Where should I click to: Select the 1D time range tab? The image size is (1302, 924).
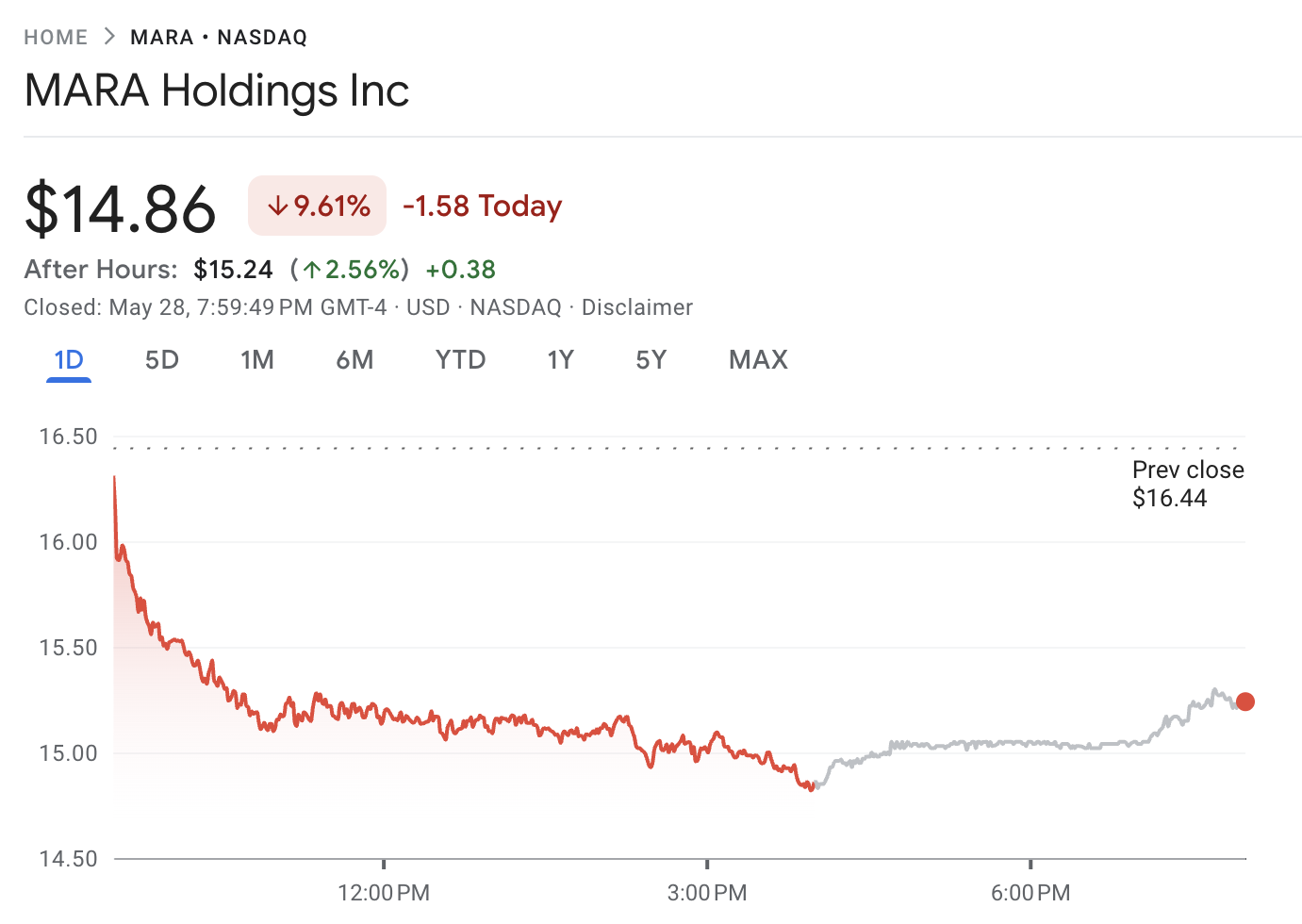[69, 360]
